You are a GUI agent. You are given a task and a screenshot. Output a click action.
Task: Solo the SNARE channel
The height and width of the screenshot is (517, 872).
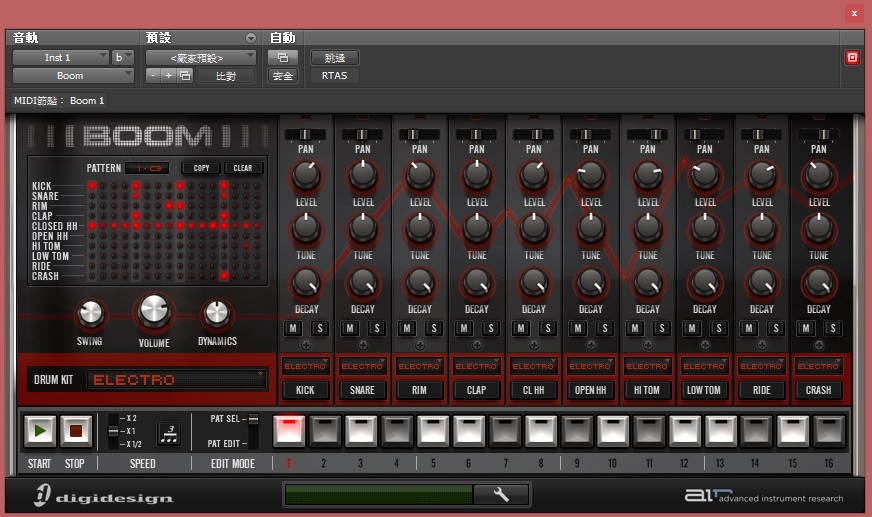point(376,329)
